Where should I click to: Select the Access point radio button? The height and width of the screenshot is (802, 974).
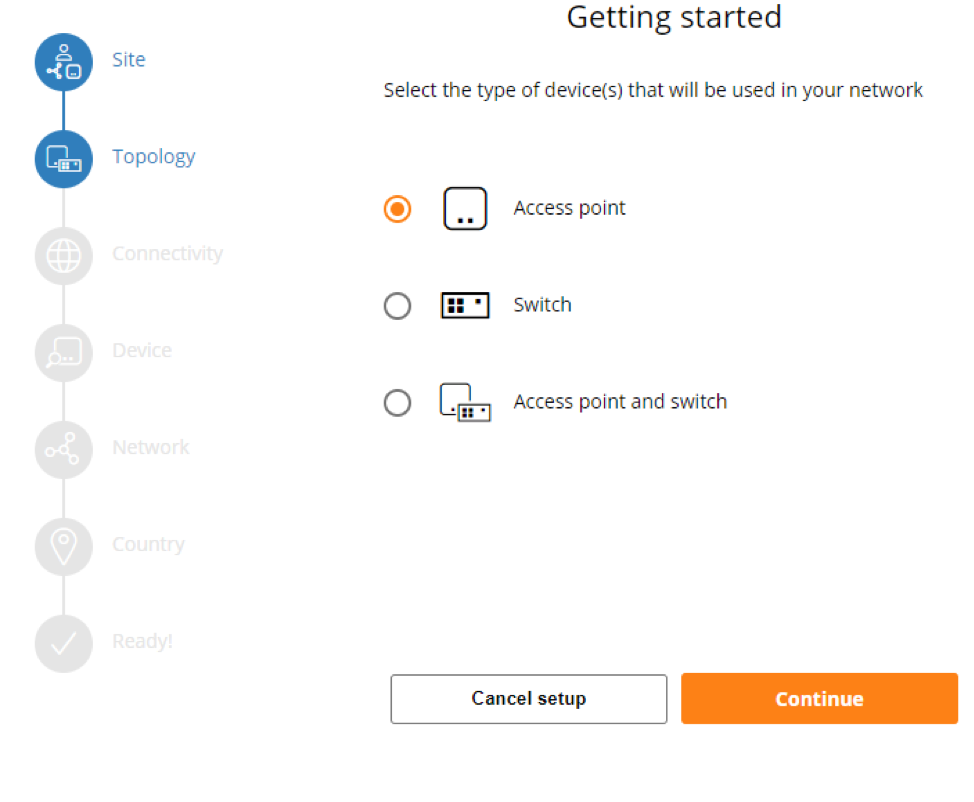click(x=397, y=209)
